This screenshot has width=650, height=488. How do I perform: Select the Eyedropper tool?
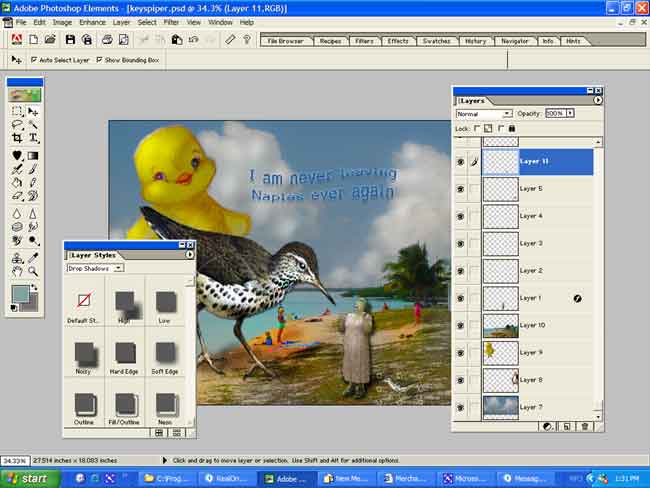[33, 242]
